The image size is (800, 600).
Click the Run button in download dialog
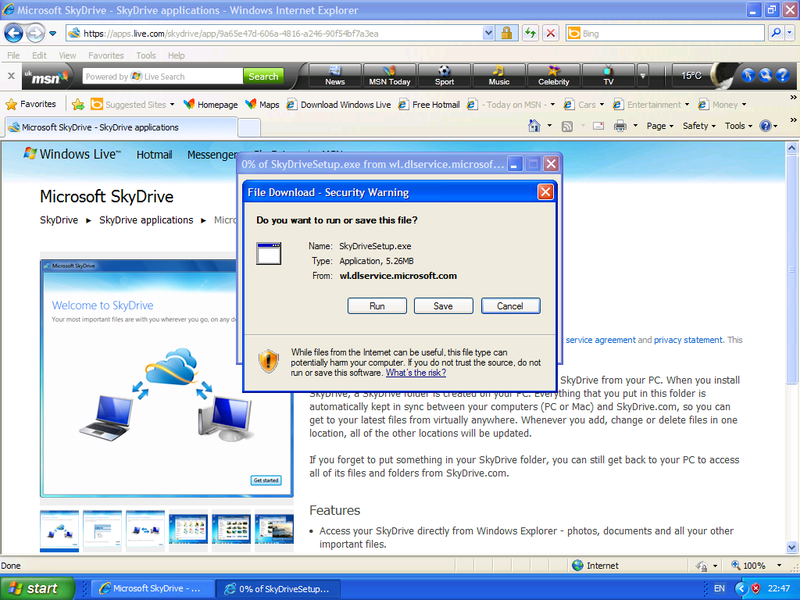point(377,306)
